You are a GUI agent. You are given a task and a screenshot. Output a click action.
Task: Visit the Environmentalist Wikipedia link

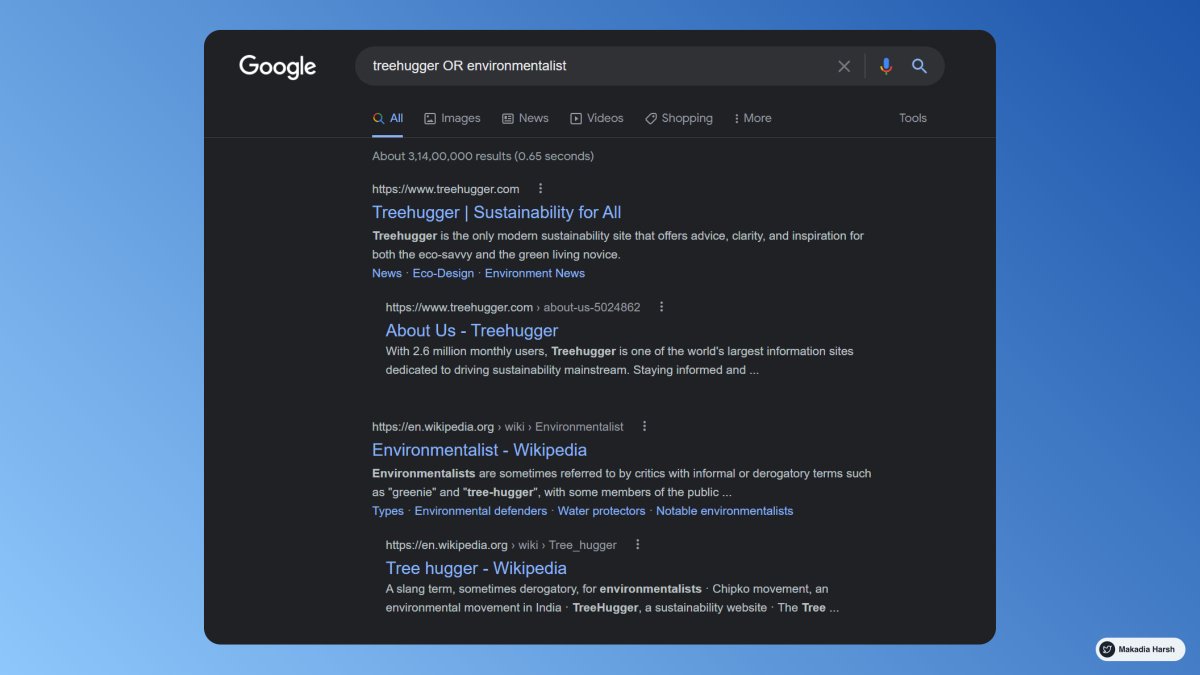click(x=479, y=450)
